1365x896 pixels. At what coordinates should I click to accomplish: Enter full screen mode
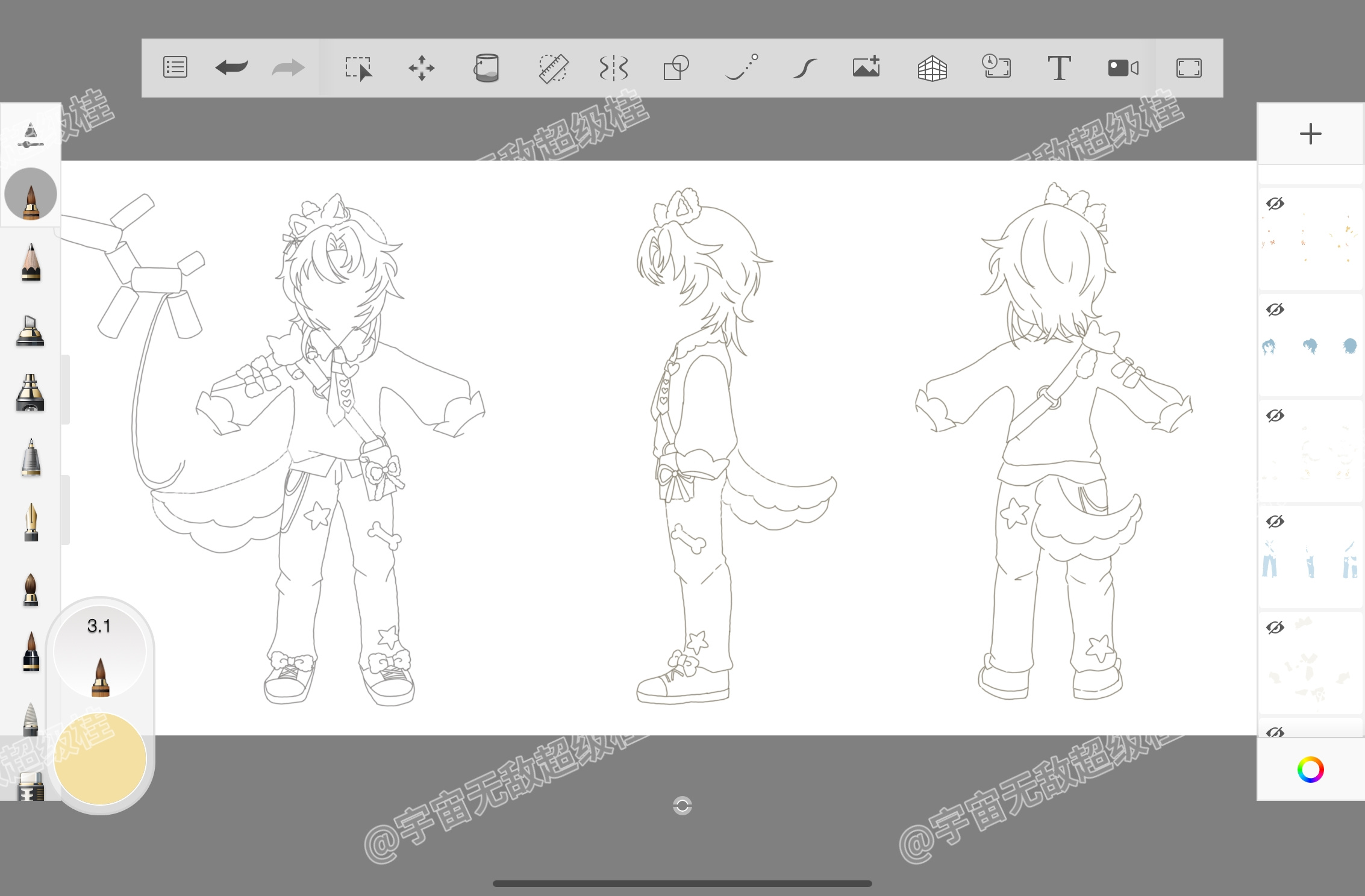pyautogui.click(x=1189, y=67)
